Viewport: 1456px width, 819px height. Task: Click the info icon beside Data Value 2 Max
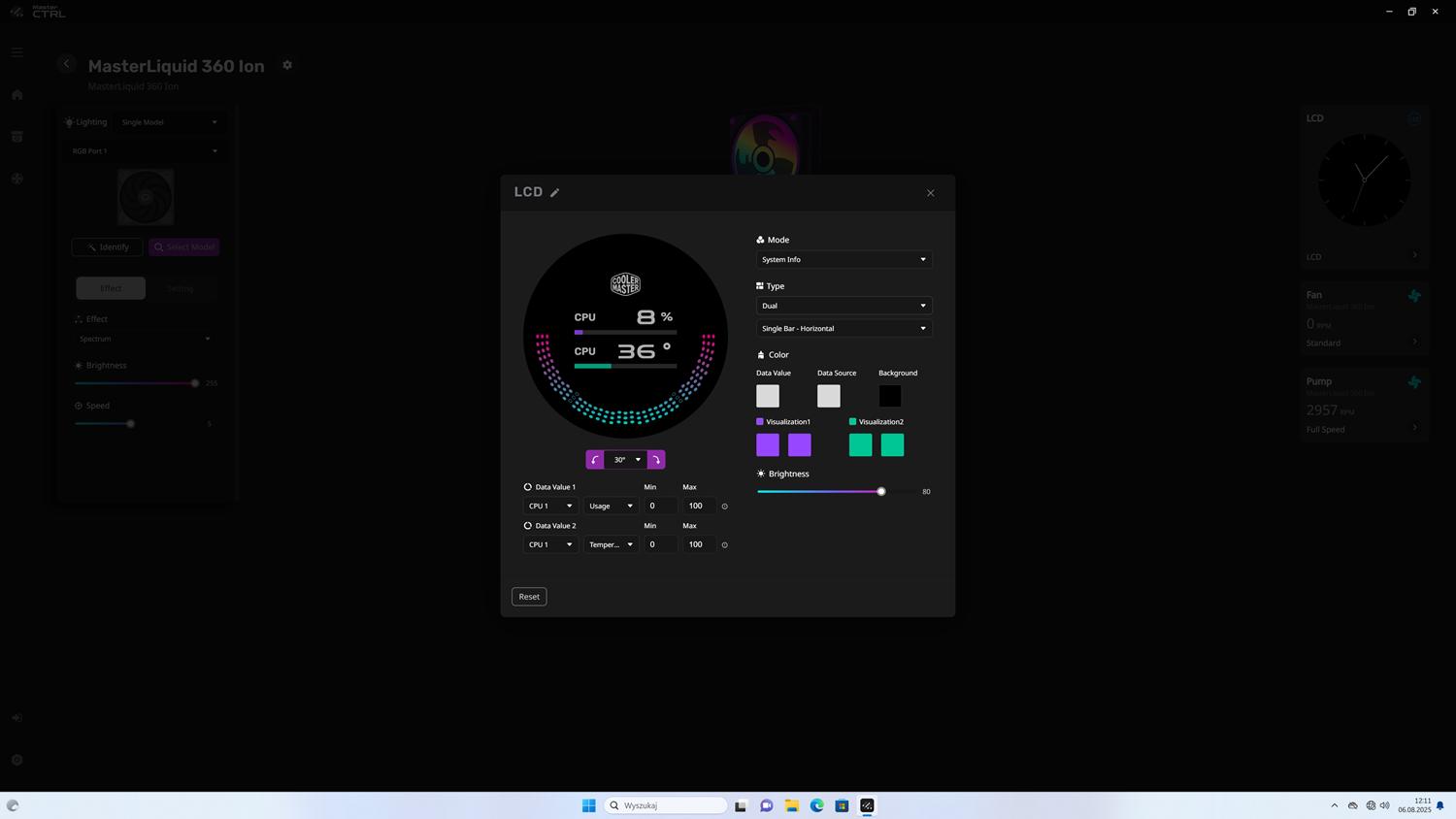pyautogui.click(x=724, y=545)
